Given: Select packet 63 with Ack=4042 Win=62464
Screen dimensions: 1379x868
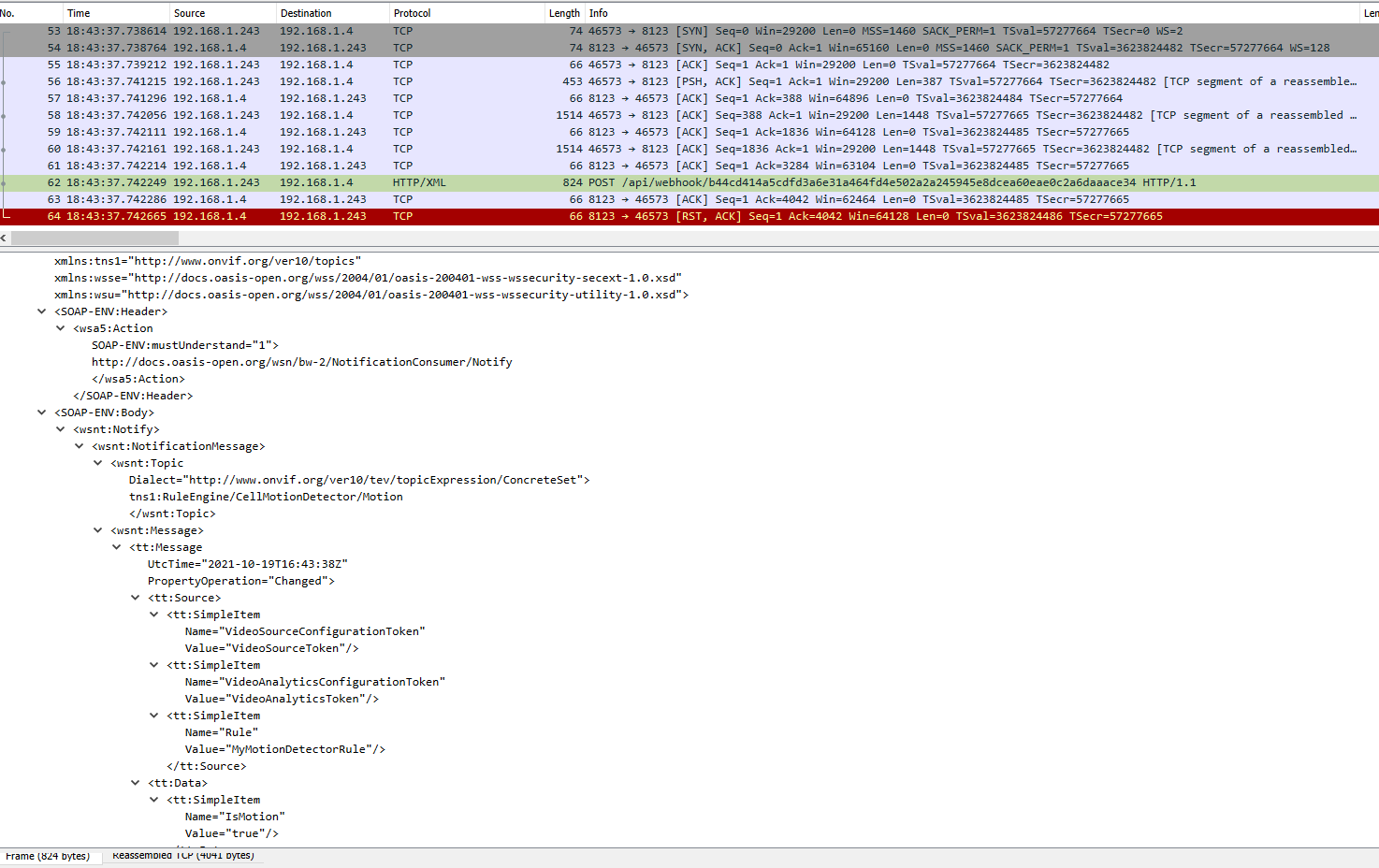Looking at the screenshot, I should pos(689,199).
